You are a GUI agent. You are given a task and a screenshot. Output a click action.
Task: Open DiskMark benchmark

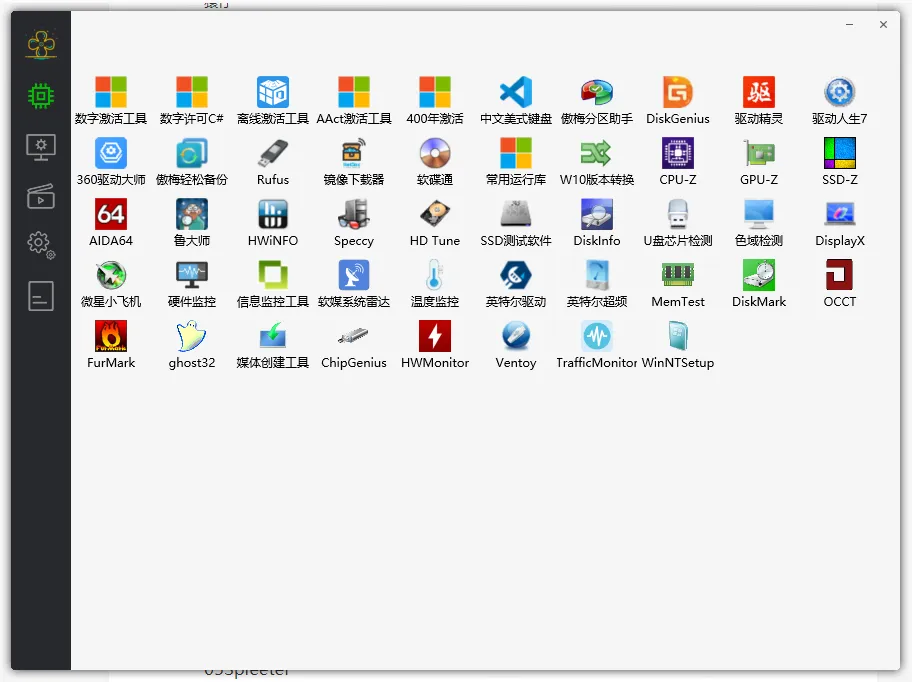[x=758, y=275]
